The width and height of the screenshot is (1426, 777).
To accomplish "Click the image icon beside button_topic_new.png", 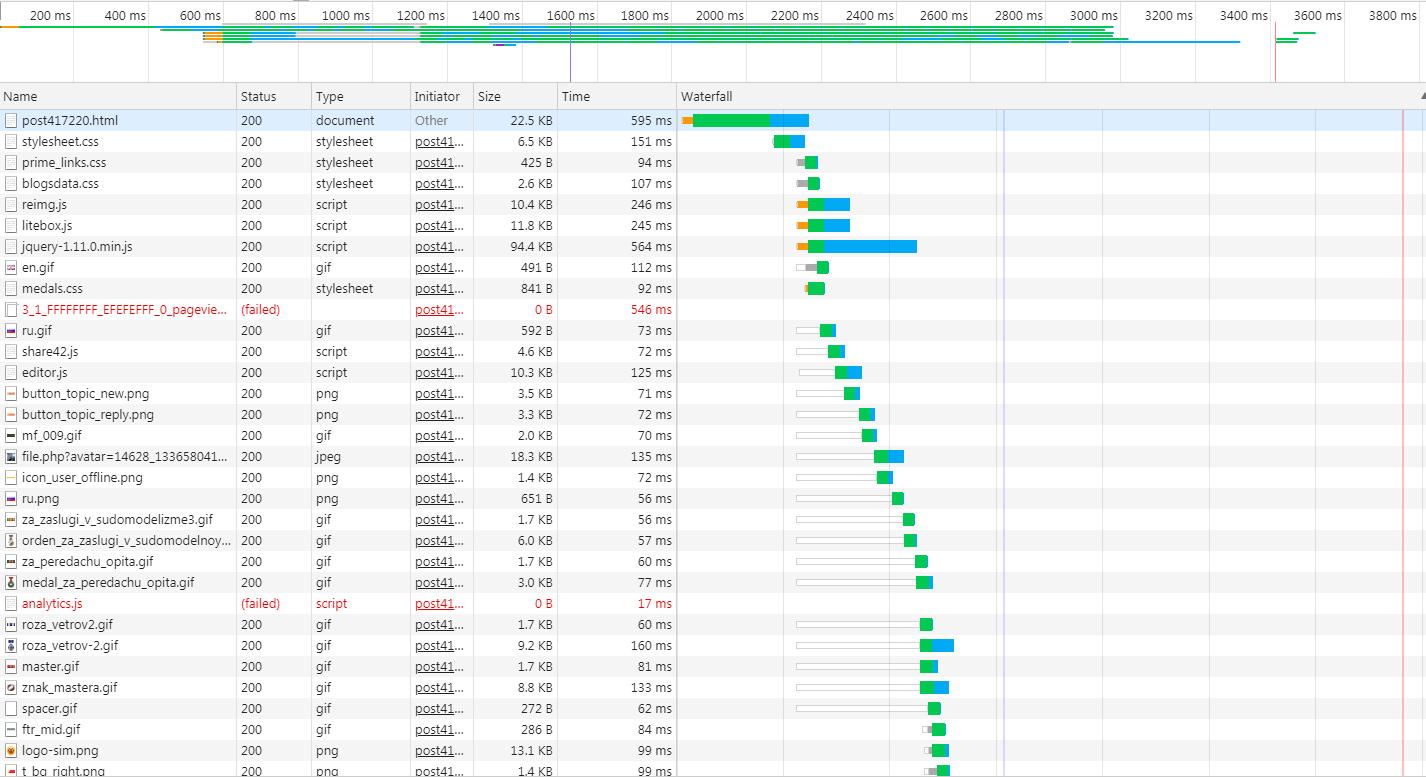I will click(11, 393).
